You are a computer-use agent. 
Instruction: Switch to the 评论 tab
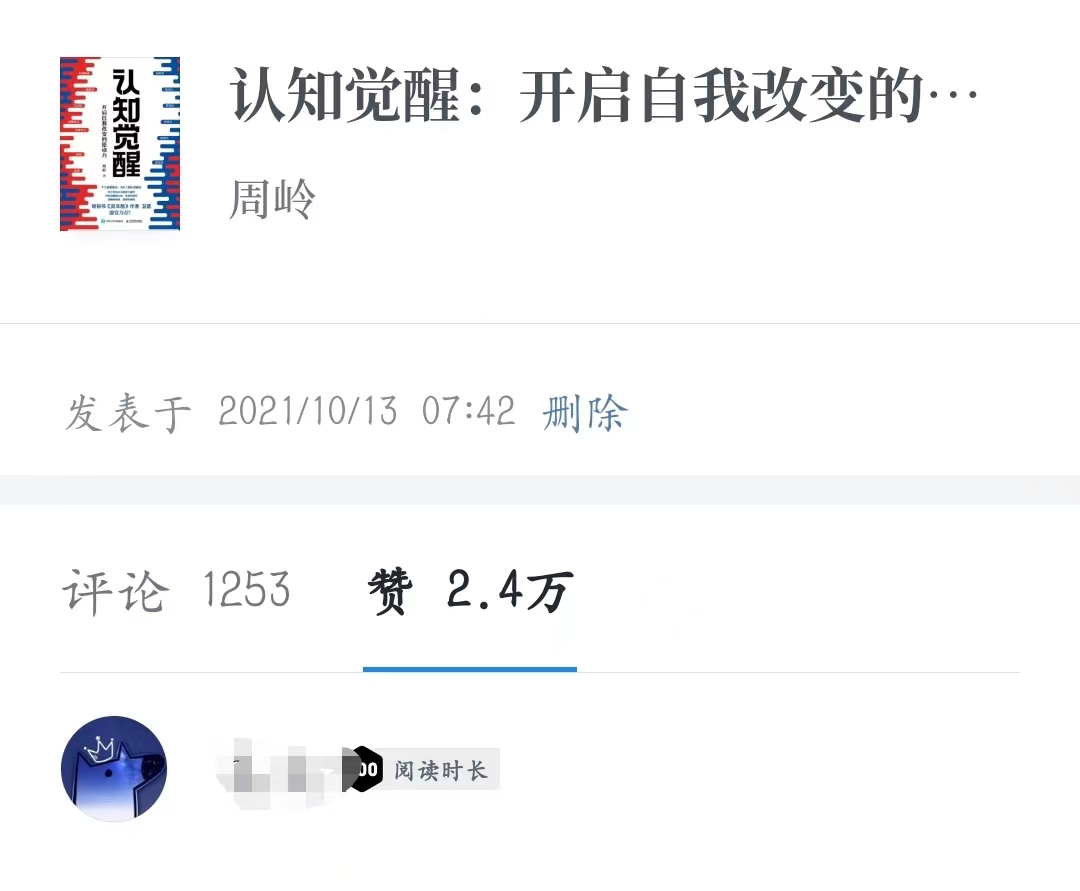tap(176, 591)
